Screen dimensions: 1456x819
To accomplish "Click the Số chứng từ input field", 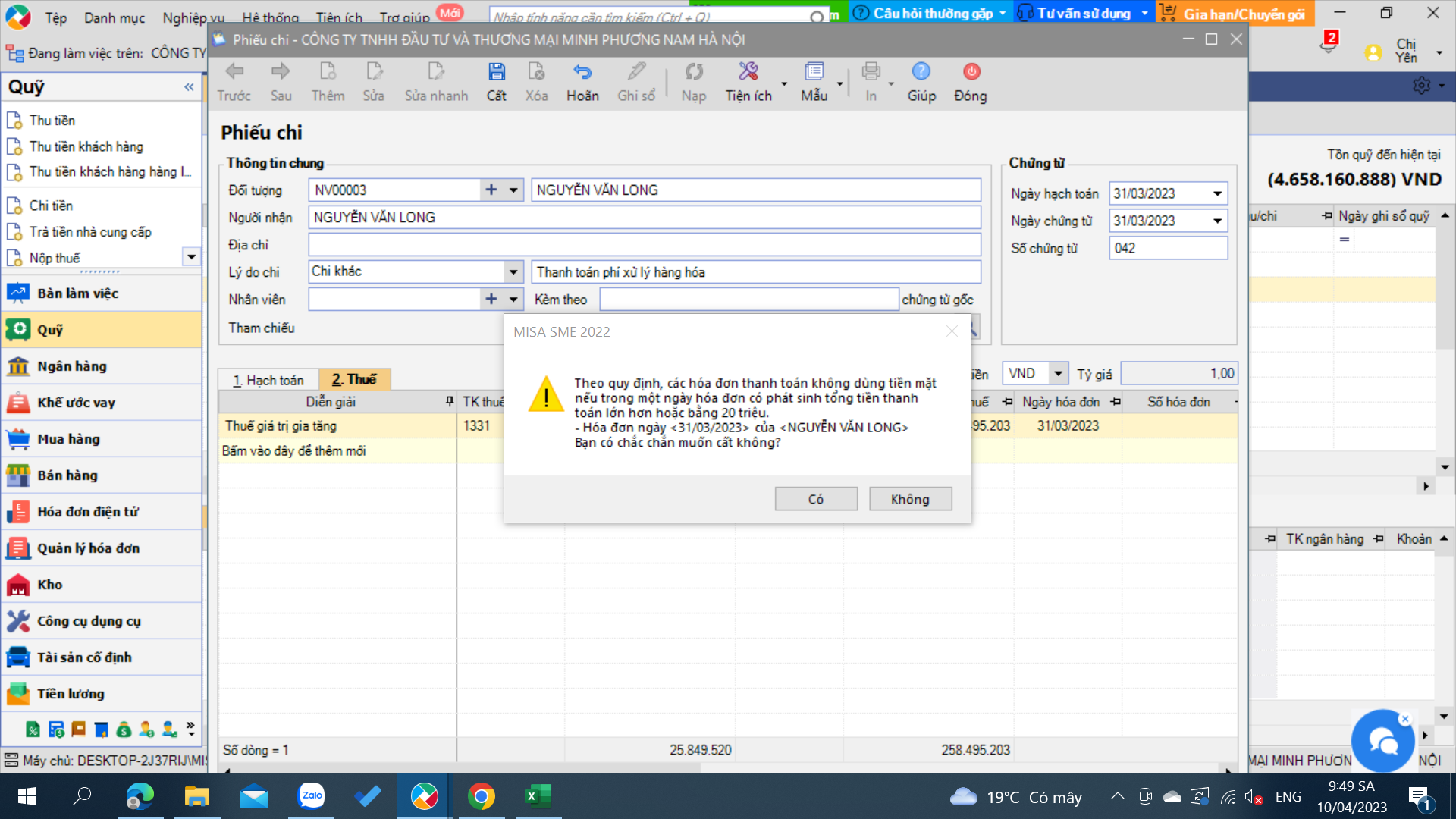I will [1168, 248].
